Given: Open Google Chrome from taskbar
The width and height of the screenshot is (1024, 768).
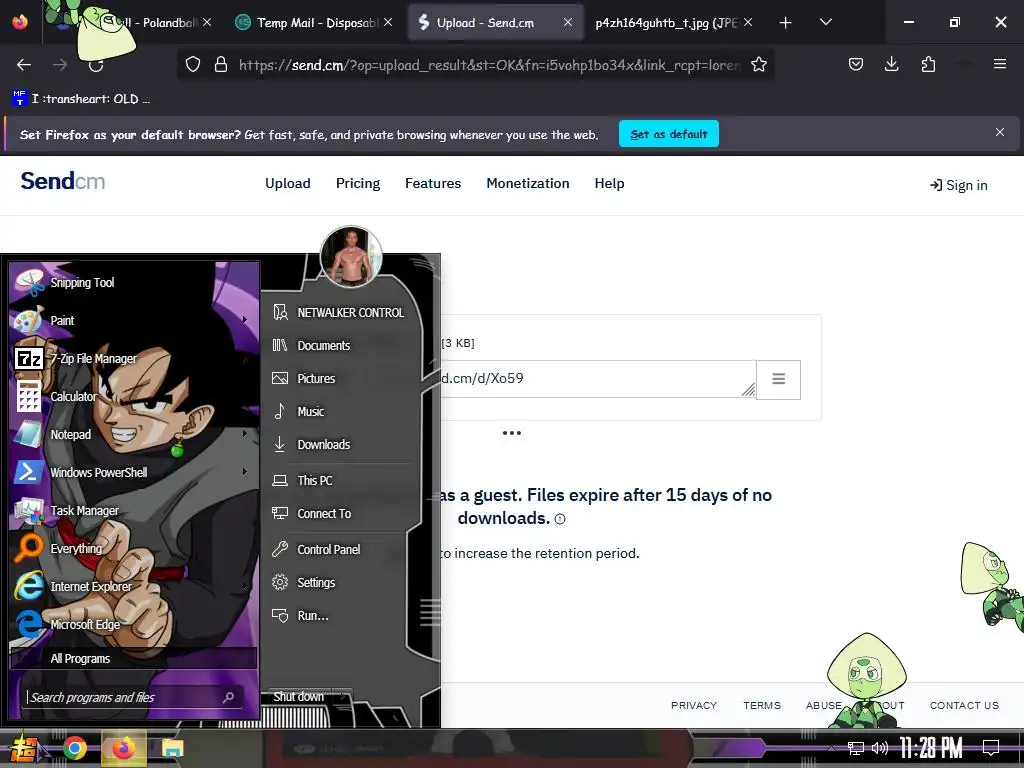Looking at the screenshot, I should [x=74, y=748].
